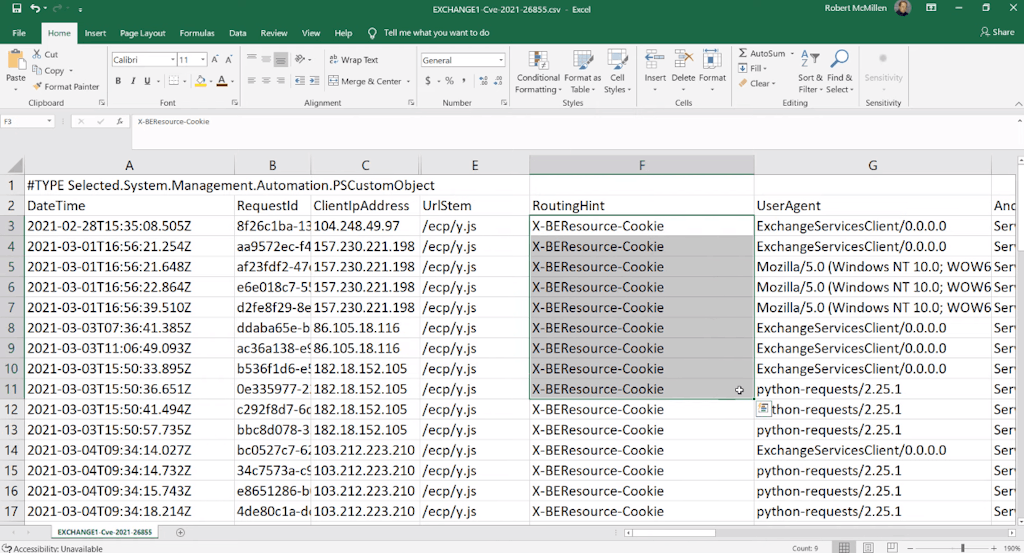The width and height of the screenshot is (1024, 553).
Task: Open the font size 11 dropdown
Action: 203,59
